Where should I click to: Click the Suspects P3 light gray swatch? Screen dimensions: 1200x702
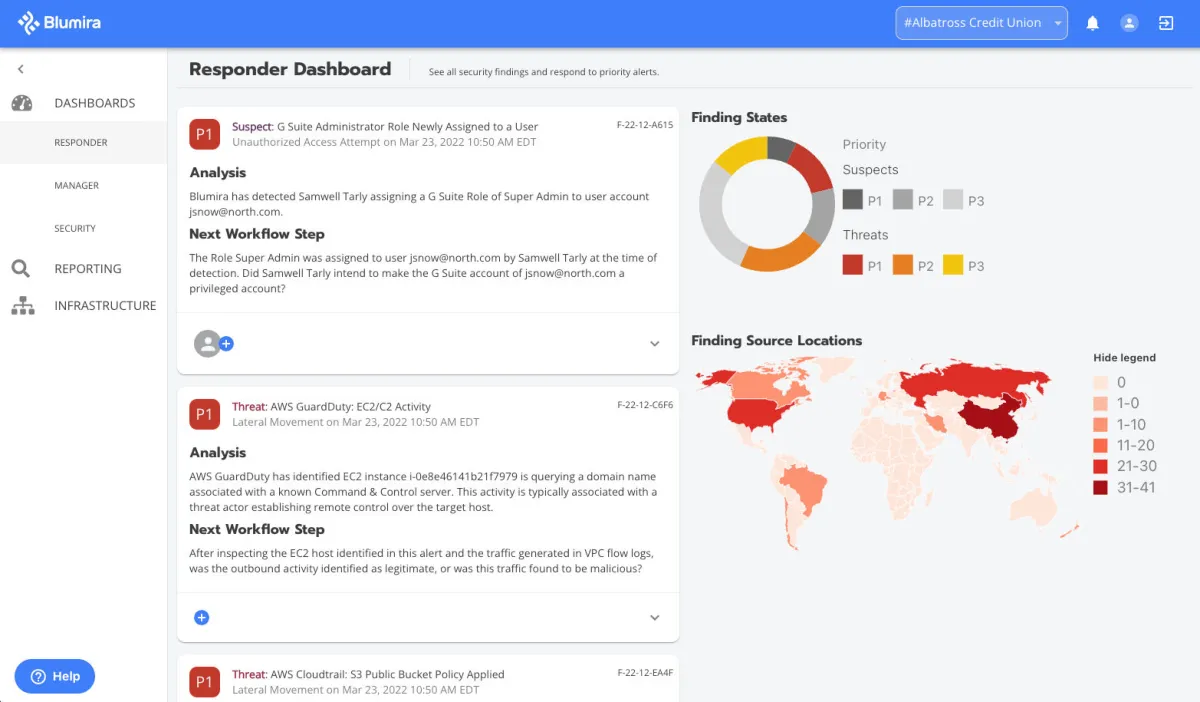953,200
